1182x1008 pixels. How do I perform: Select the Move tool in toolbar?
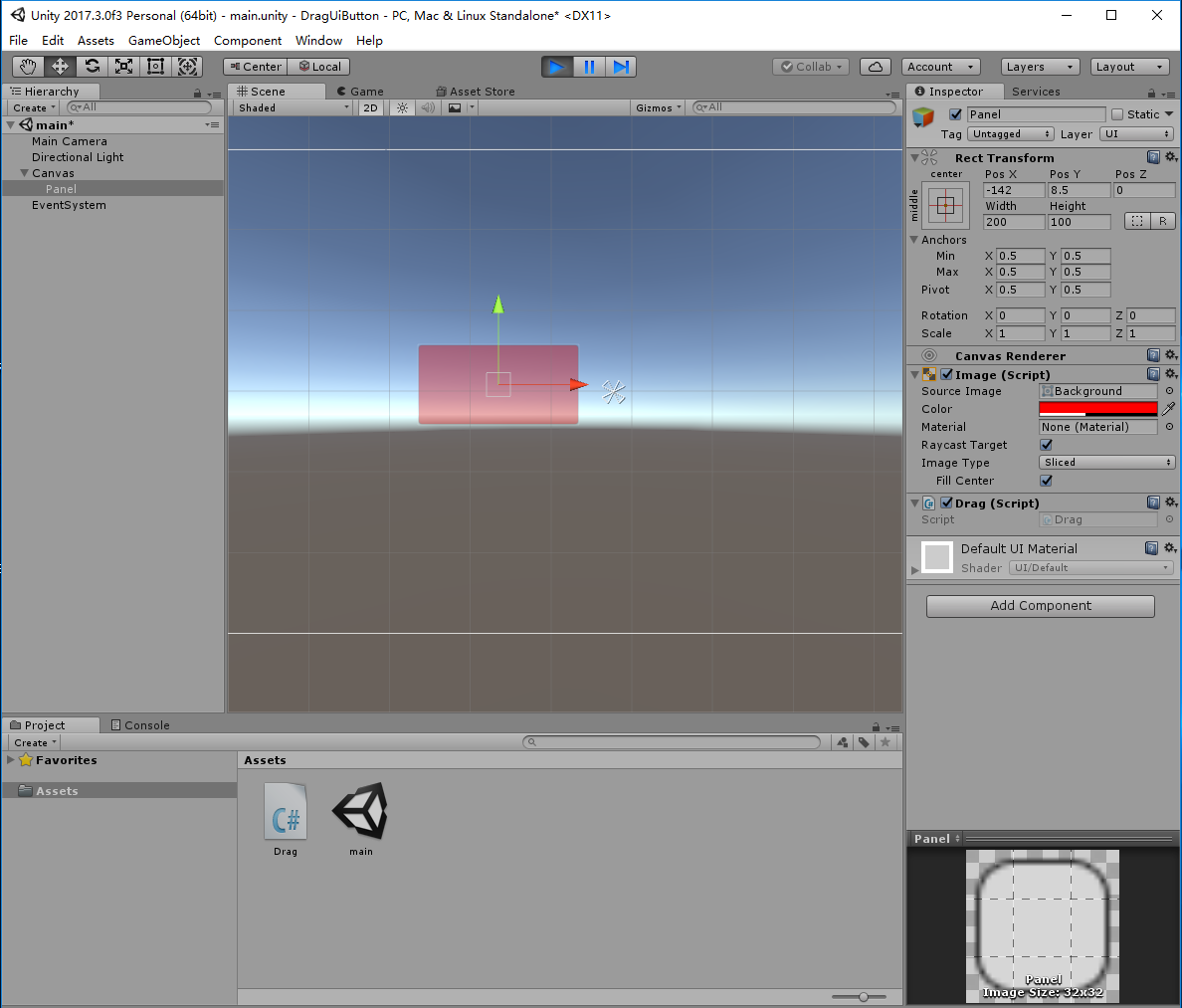click(60, 67)
